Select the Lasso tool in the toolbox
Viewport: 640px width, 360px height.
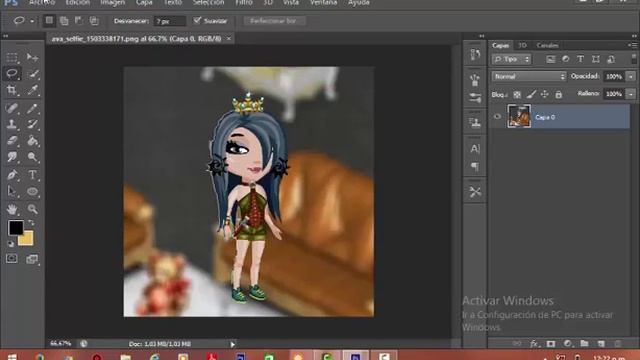pyautogui.click(x=12, y=73)
